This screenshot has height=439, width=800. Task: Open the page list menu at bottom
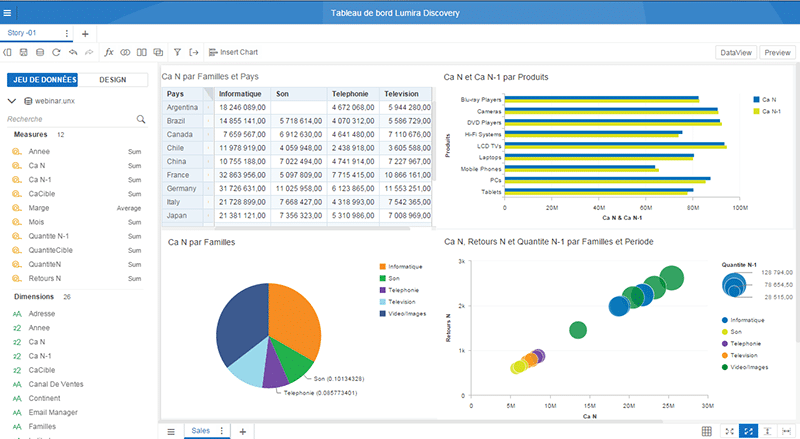171,431
